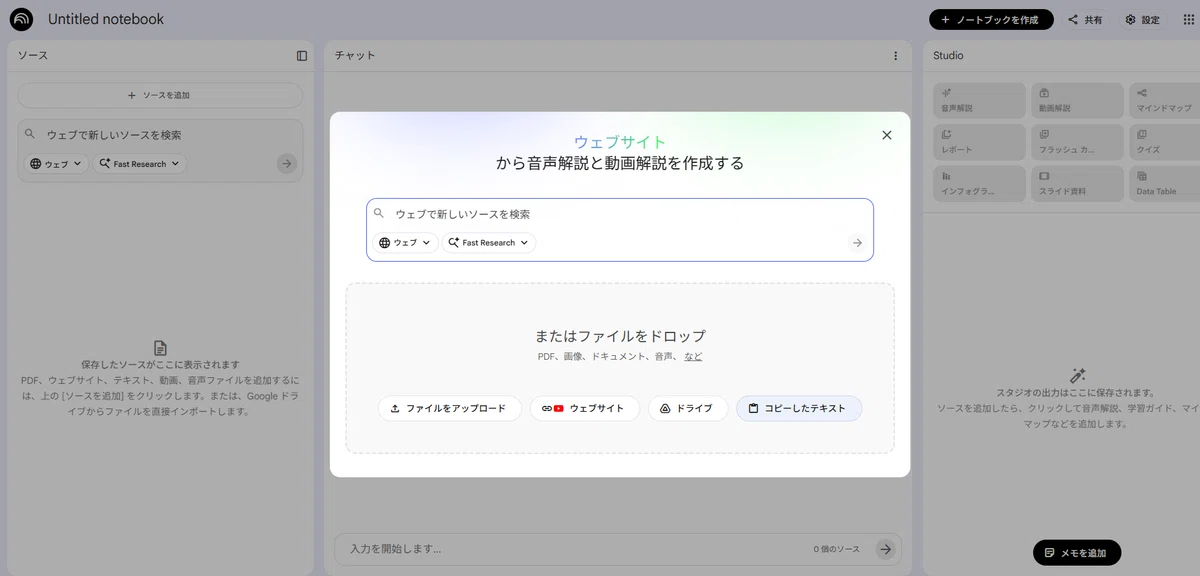
Task: Submit the dialog search arrow button
Action: tap(857, 242)
